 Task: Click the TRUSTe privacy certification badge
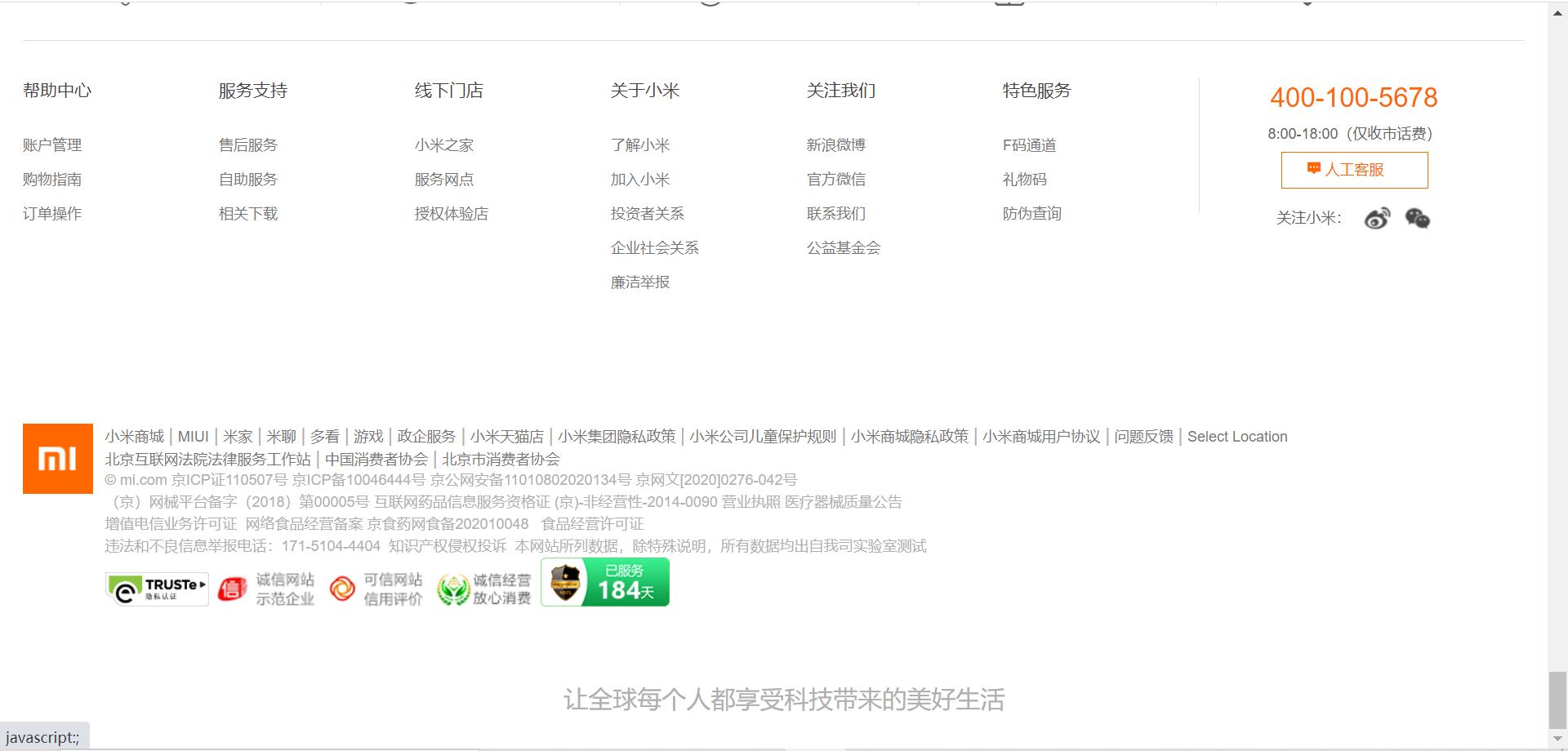click(x=157, y=589)
